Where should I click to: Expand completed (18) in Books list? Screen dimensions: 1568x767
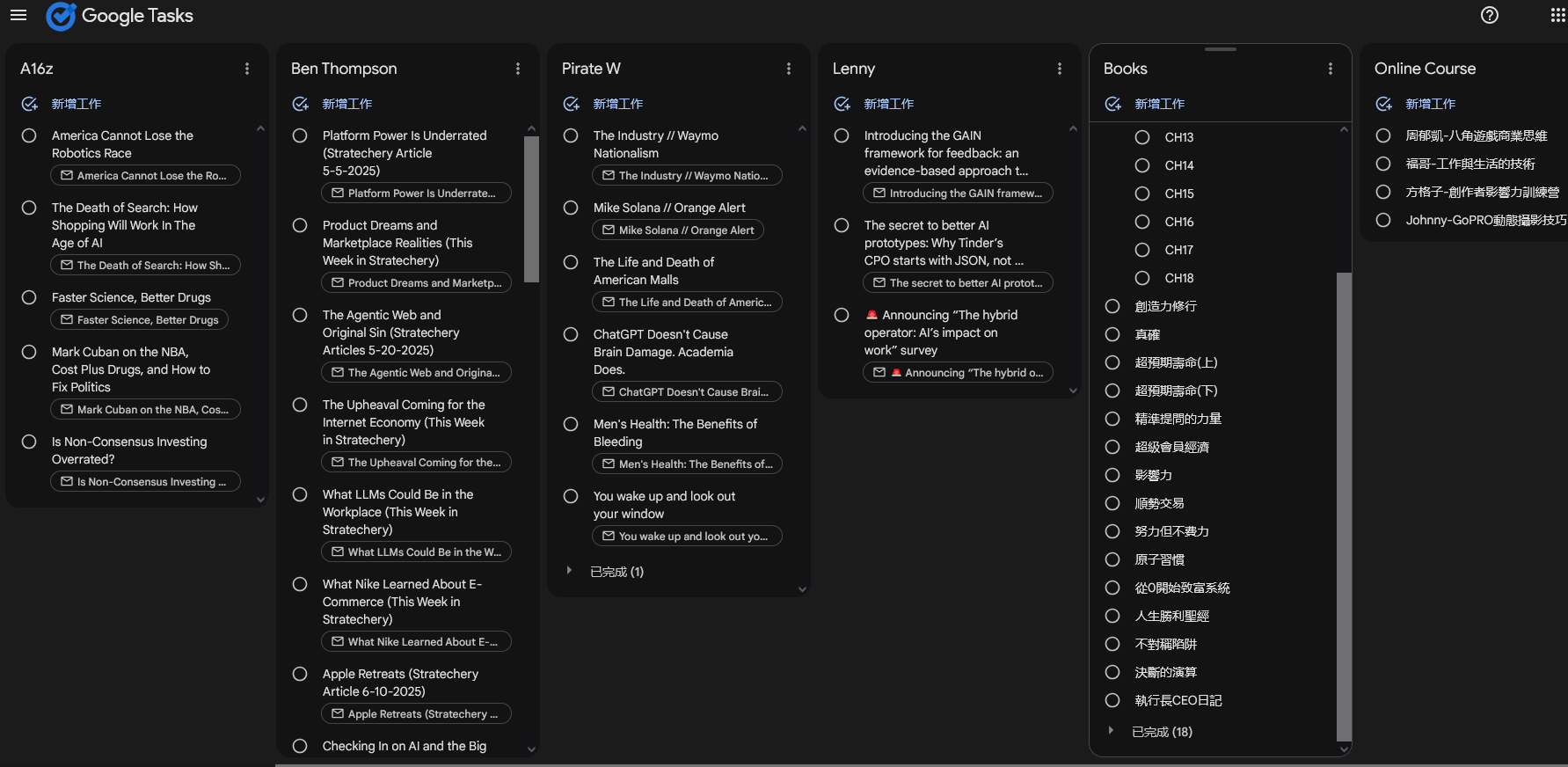click(1112, 732)
